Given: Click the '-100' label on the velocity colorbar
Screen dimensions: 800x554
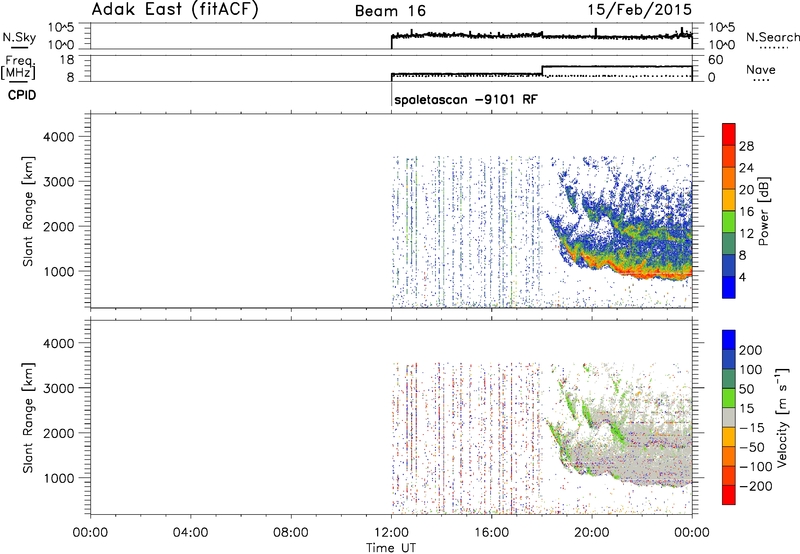Looking at the screenshot, I should pyautogui.click(x=756, y=467).
